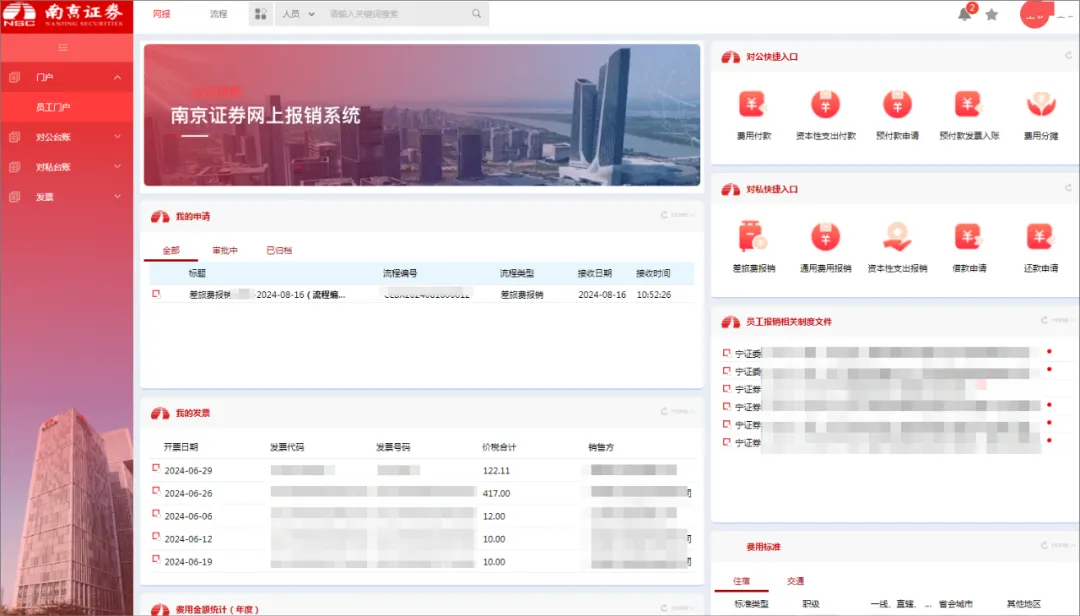
Task: Open the invoice dated 2024-06-19
Action: pyautogui.click(x=422, y=562)
